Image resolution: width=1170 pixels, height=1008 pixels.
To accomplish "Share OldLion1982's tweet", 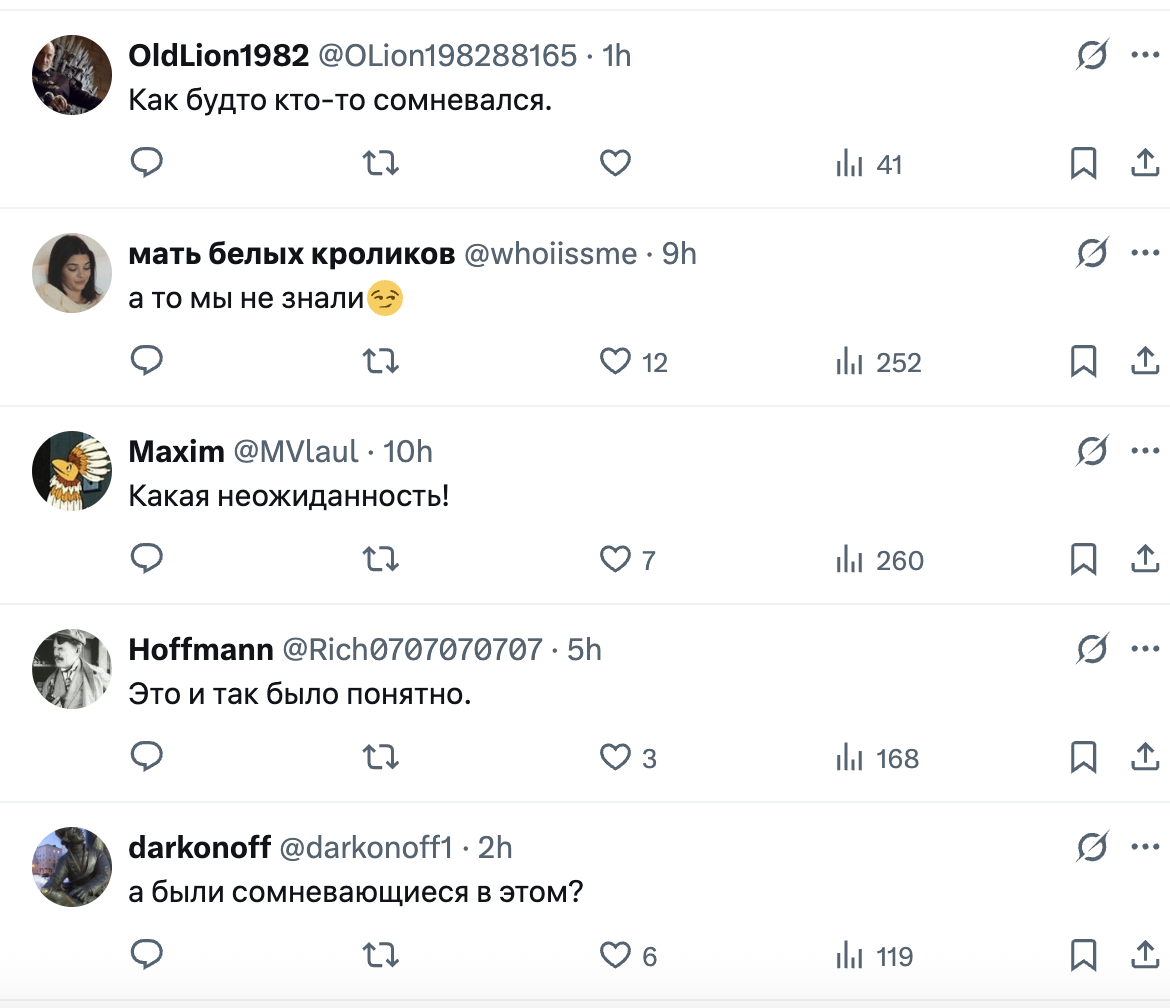I will (1144, 163).
